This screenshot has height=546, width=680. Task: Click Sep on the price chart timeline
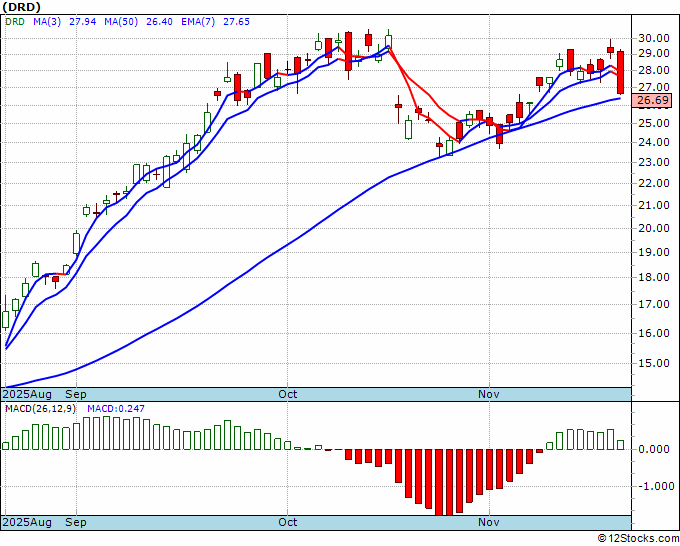[x=76, y=394]
